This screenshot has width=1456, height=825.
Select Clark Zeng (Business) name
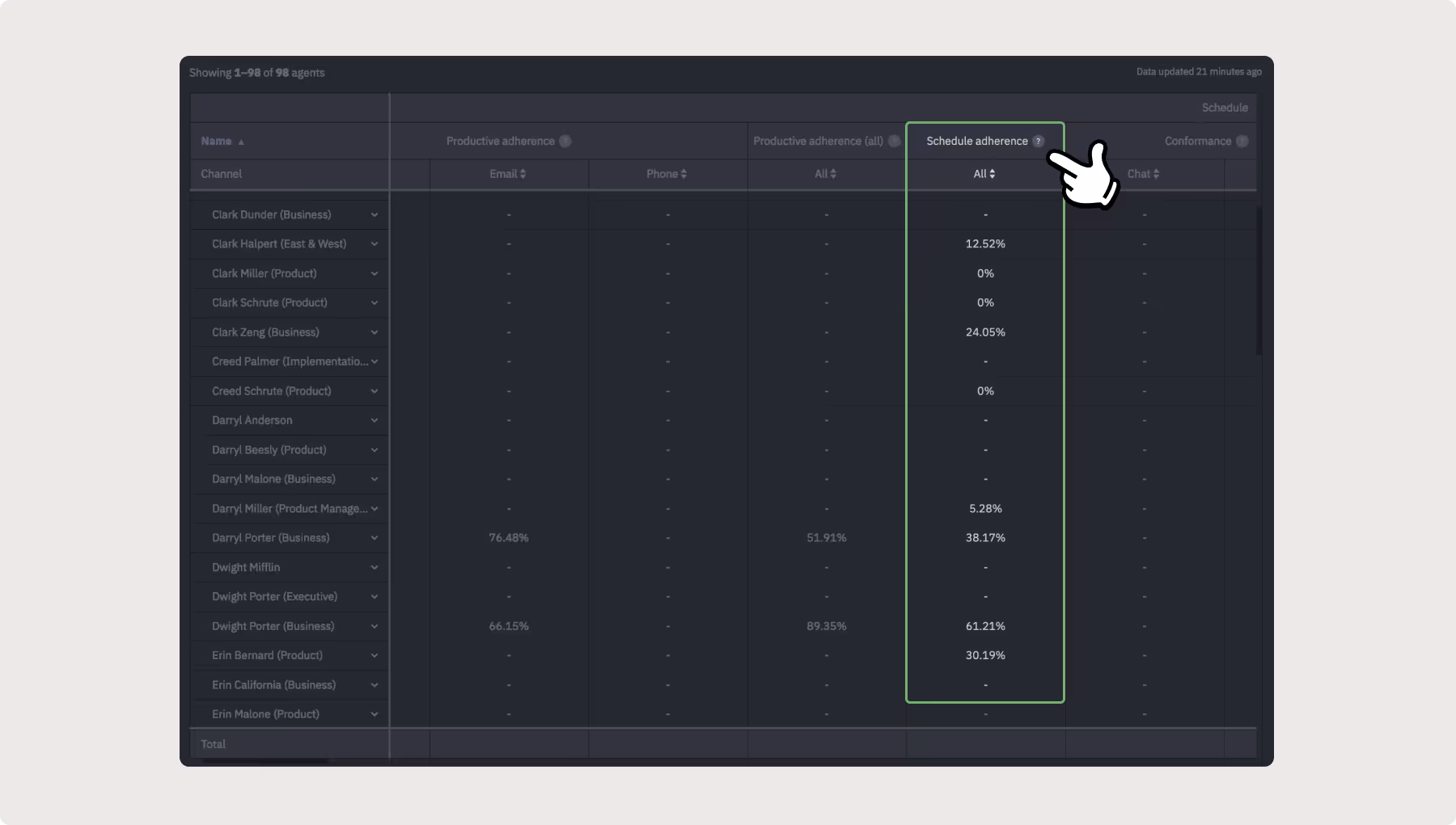coord(265,332)
